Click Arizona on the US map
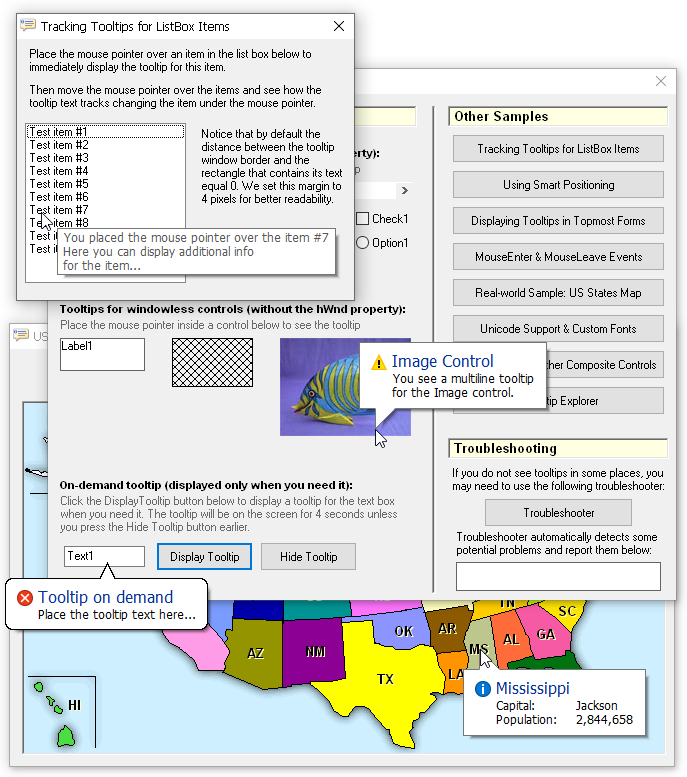 (255, 653)
